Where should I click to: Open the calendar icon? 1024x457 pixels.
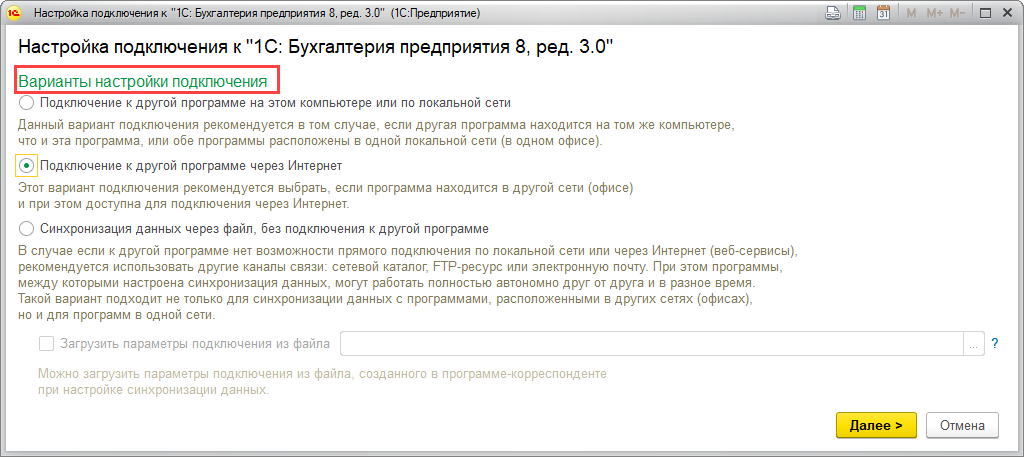point(883,14)
